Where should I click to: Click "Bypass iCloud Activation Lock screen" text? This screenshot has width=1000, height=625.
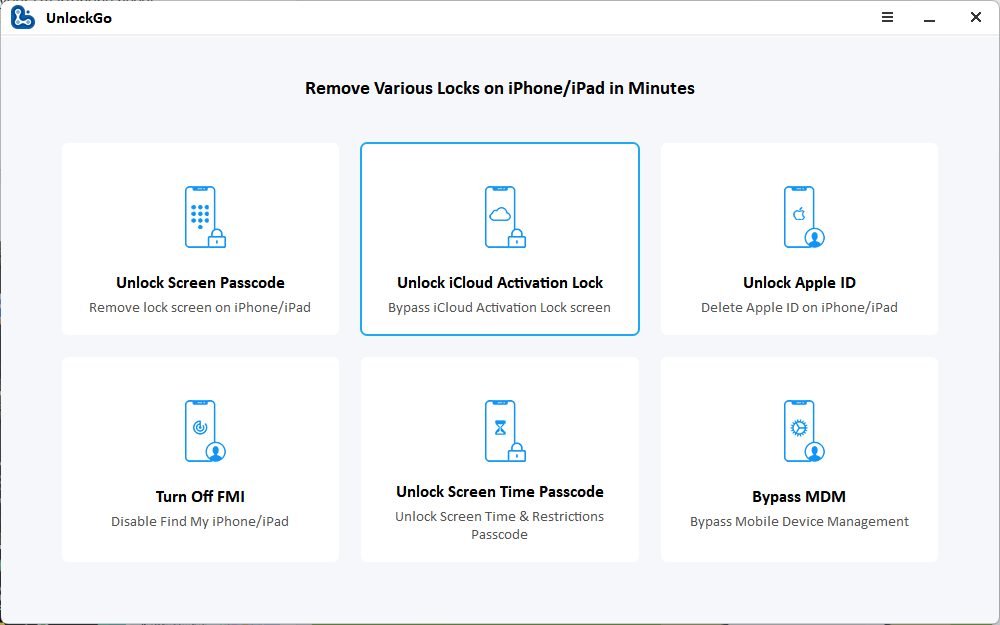pyautogui.click(x=499, y=307)
